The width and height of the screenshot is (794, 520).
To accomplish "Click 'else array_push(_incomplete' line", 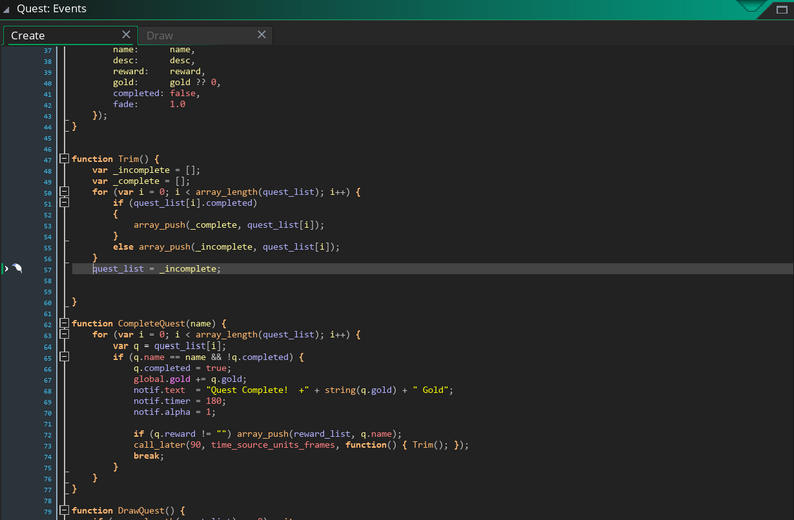I will [226, 247].
